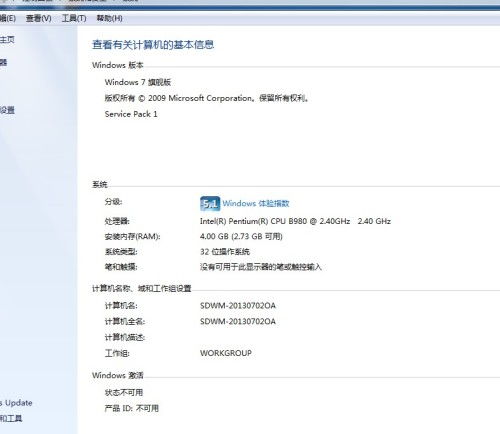Open the Windows 体验指数 link
The image size is (500, 434).
[256, 203]
